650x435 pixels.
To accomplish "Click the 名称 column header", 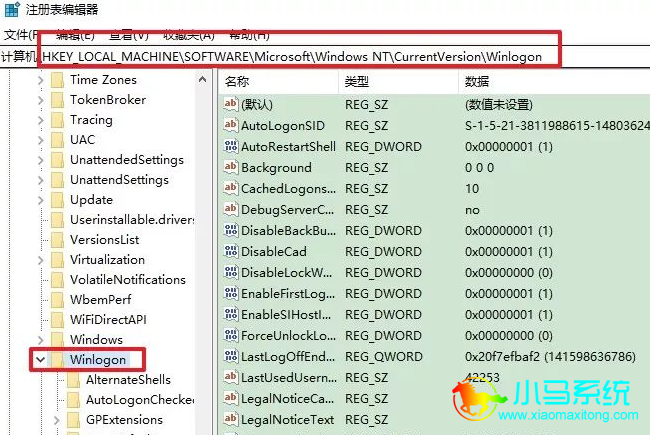I will tap(278, 81).
